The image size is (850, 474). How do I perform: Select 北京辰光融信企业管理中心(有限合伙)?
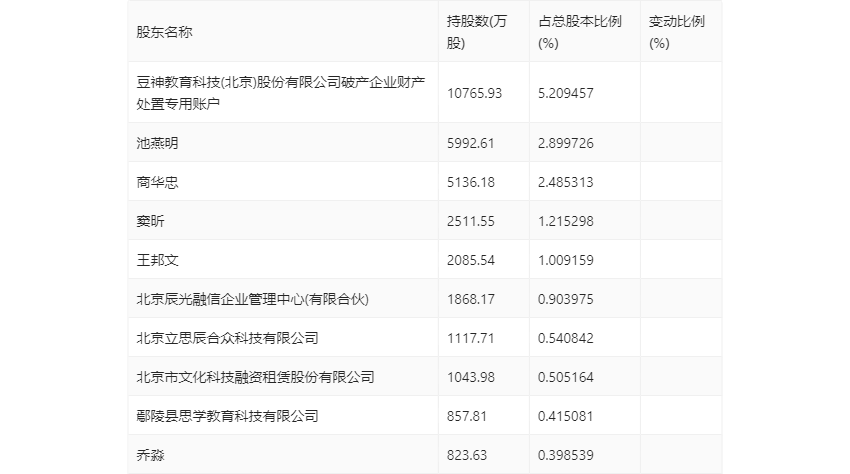pyautogui.click(x=253, y=299)
